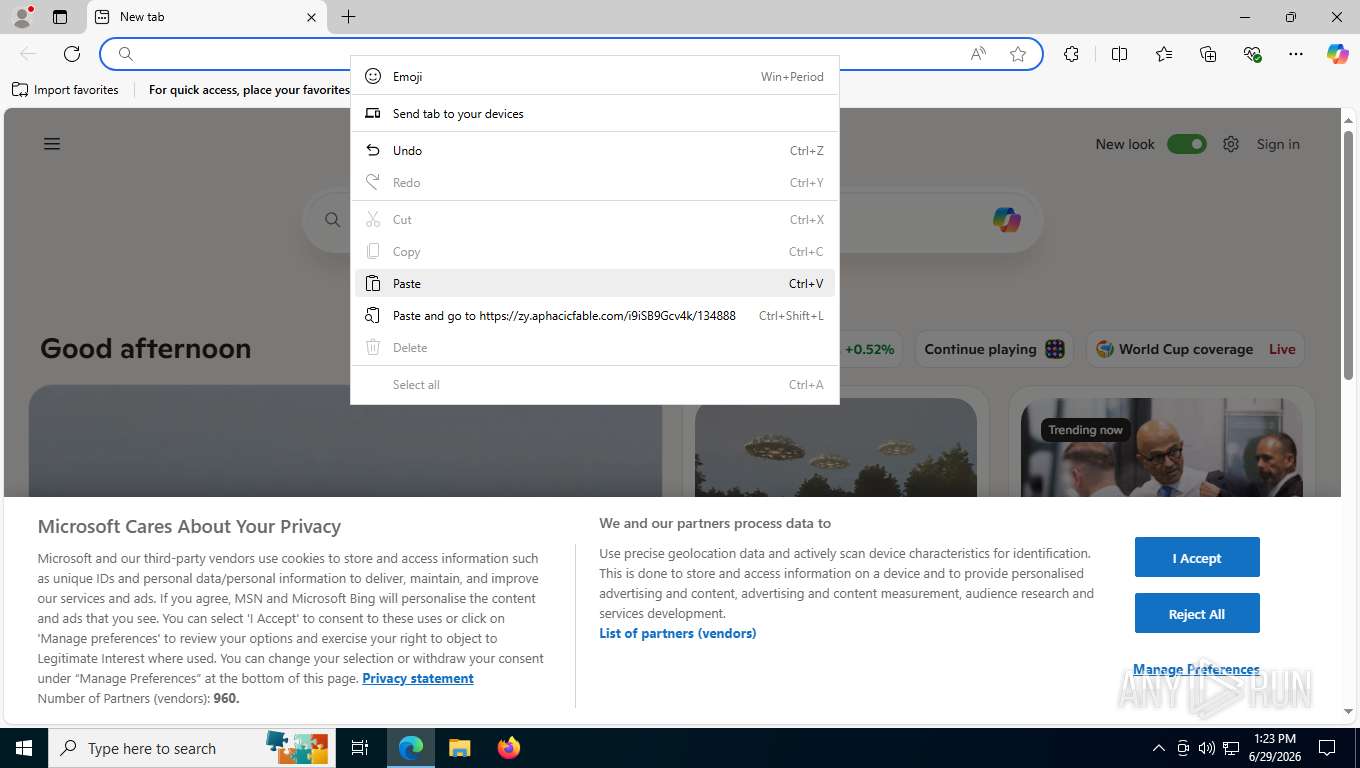Open the vertical scrollbar down arrow

pos(1348,711)
